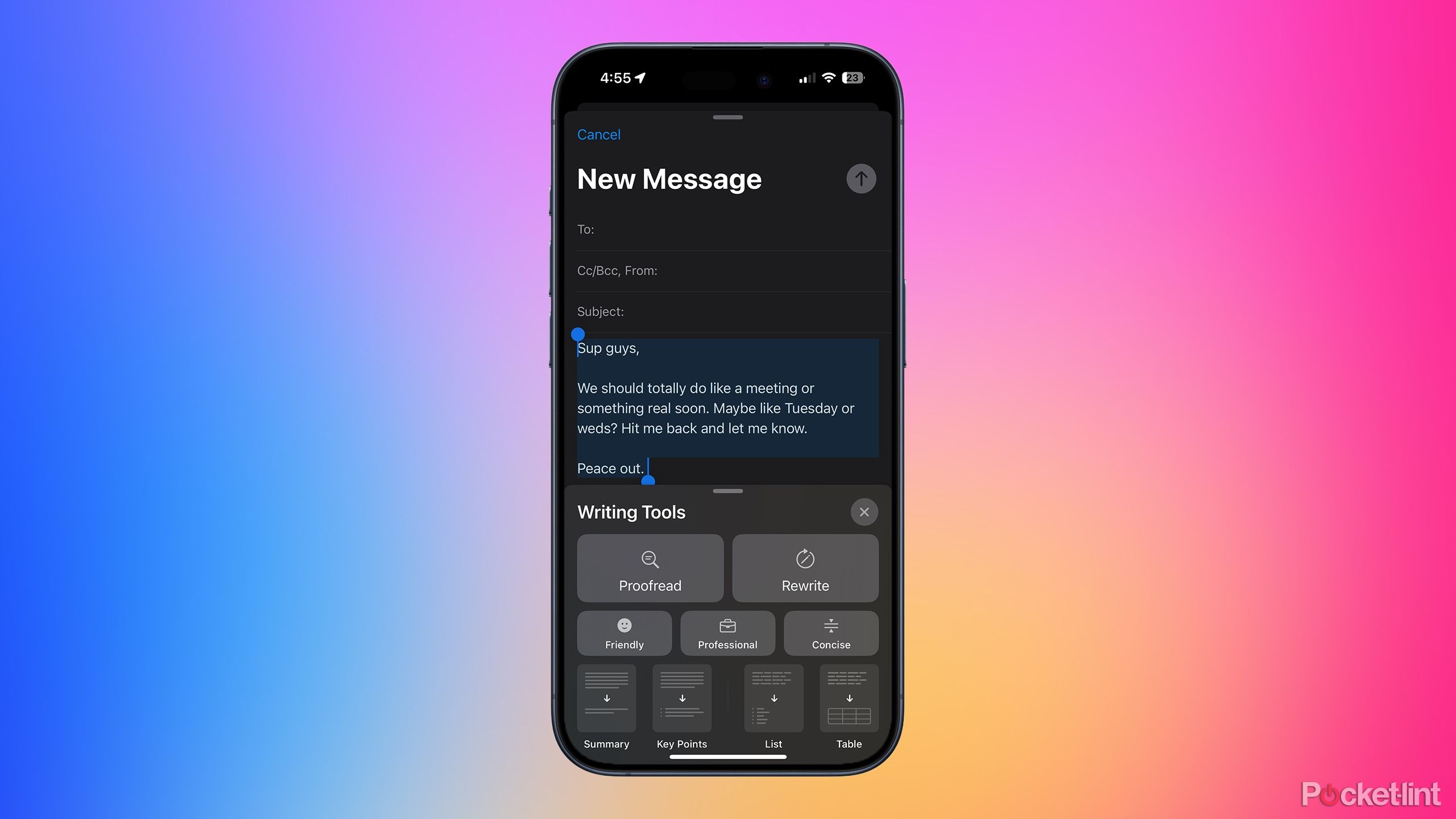Tap the To field to add recipient
This screenshot has height=819, width=1456.
point(728,229)
